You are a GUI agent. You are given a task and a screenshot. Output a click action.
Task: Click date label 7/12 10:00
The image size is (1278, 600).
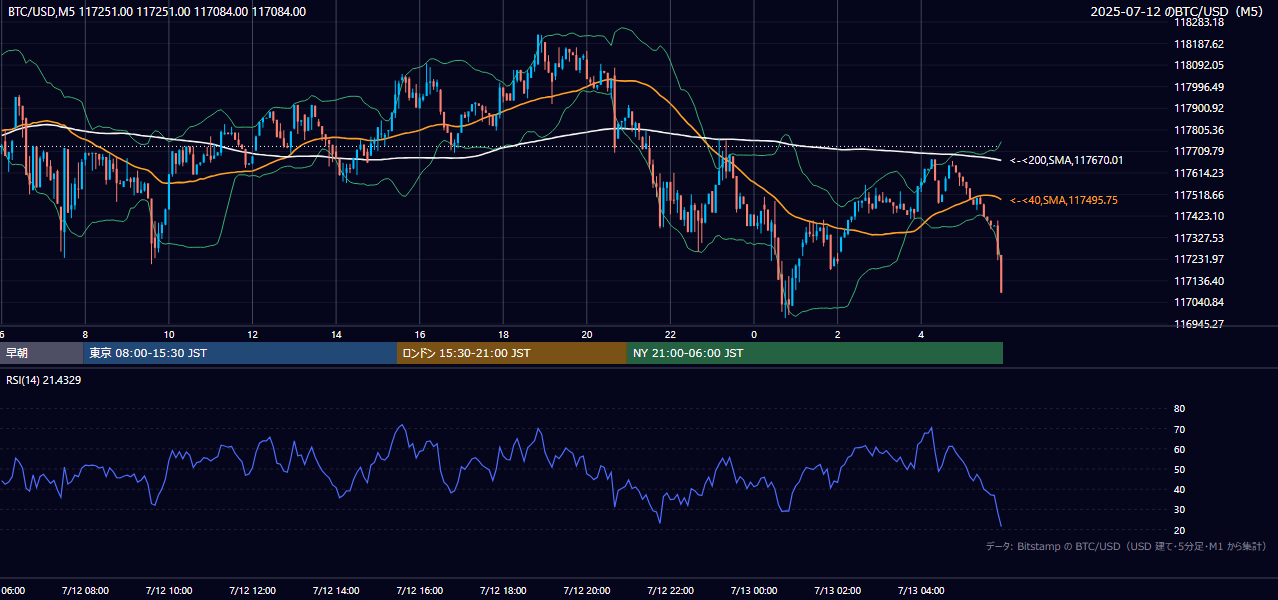coord(169,591)
